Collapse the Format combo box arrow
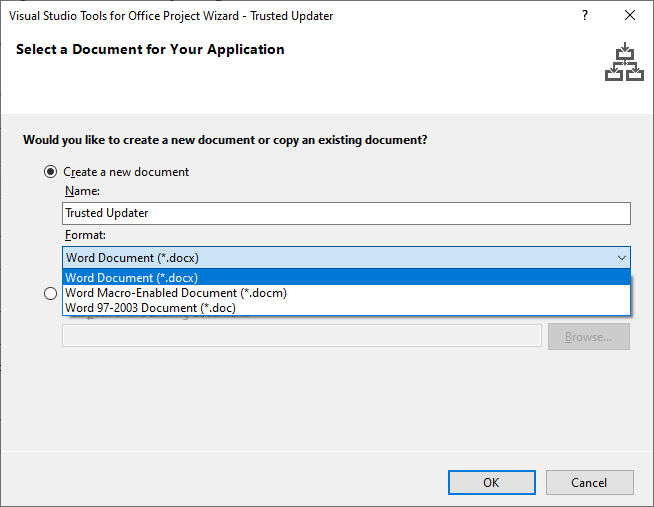The image size is (654, 507). coord(621,258)
